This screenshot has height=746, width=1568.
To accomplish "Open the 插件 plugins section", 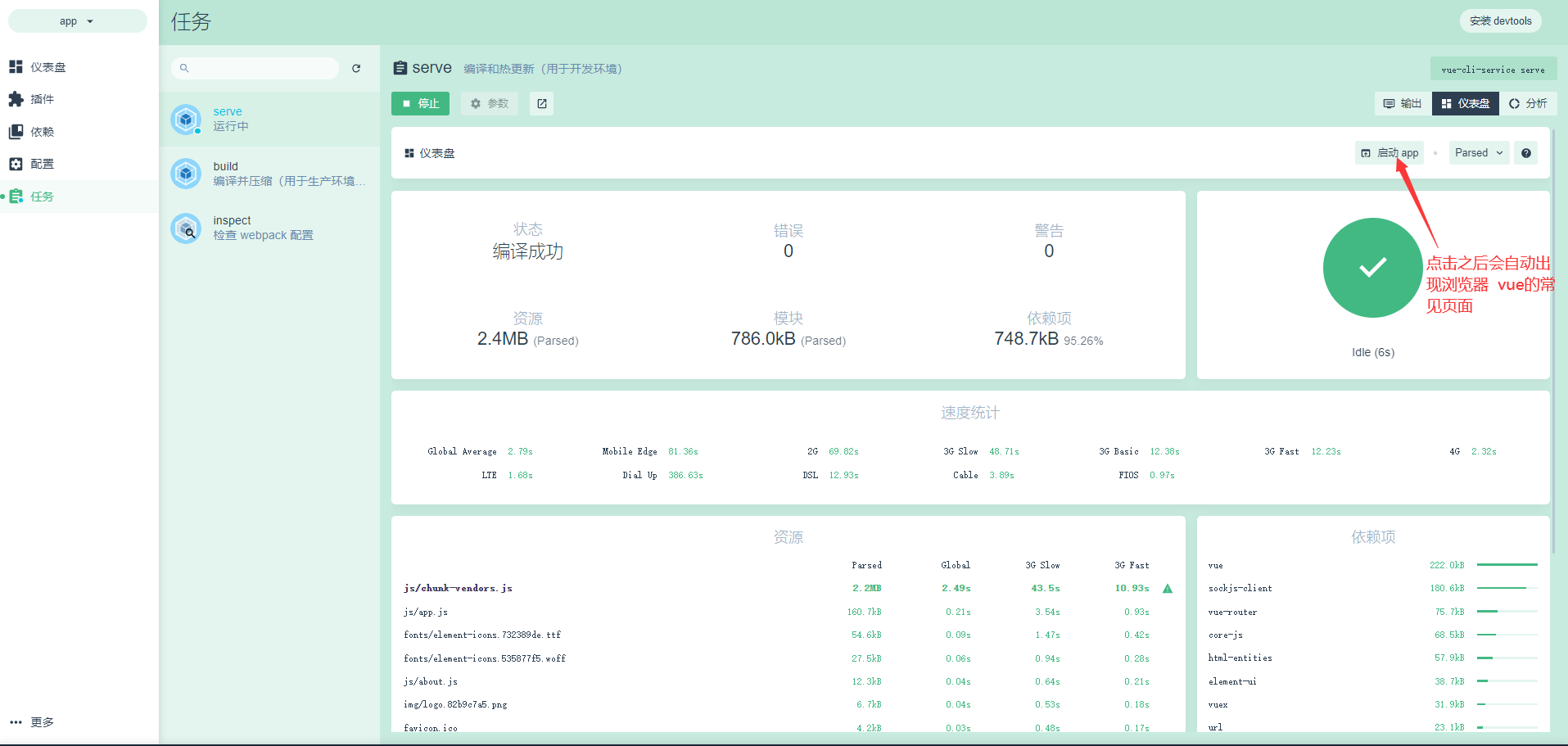I will pyautogui.click(x=79, y=99).
